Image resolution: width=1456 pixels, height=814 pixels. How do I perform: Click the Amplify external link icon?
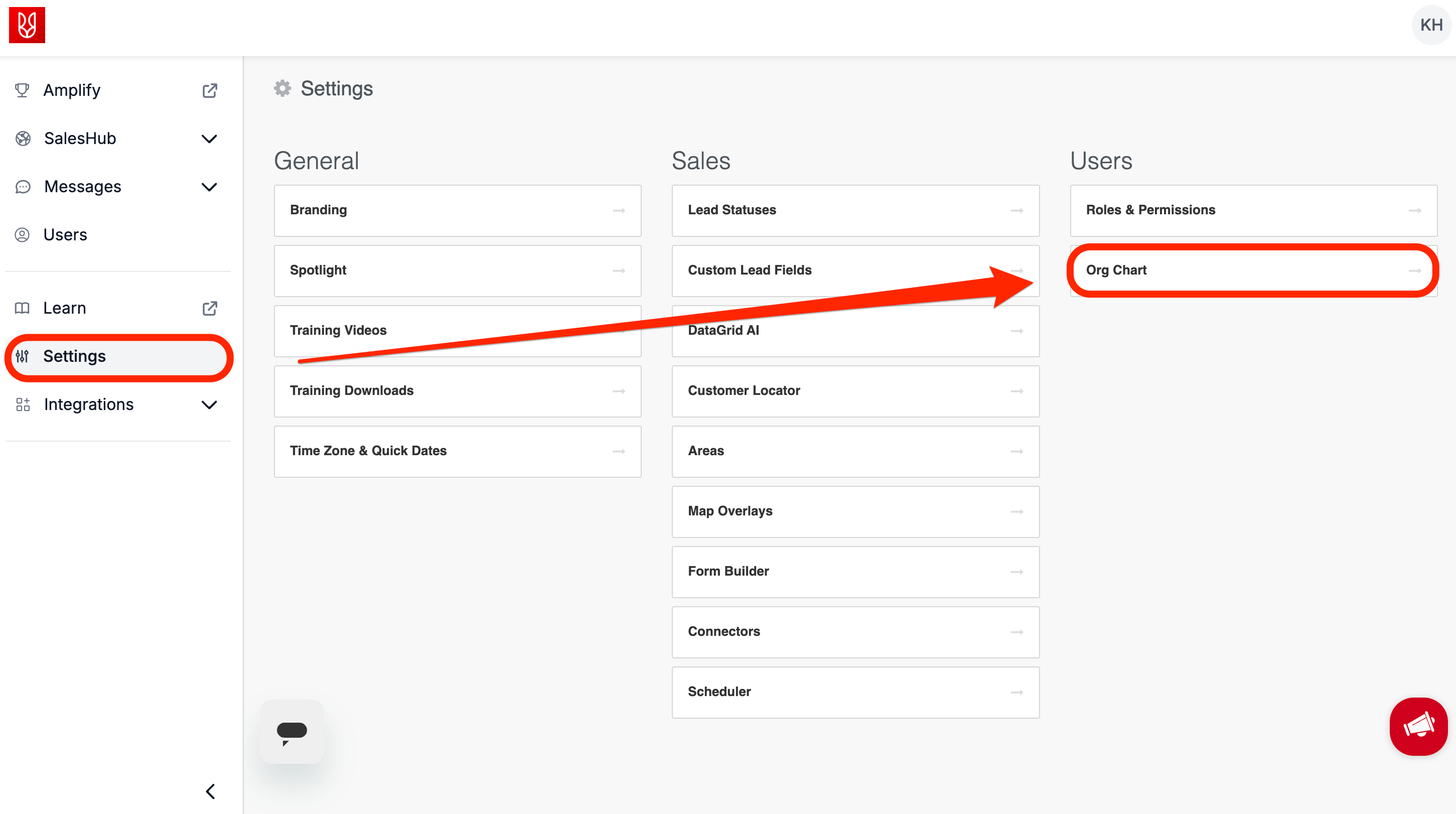pyautogui.click(x=210, y=90)
